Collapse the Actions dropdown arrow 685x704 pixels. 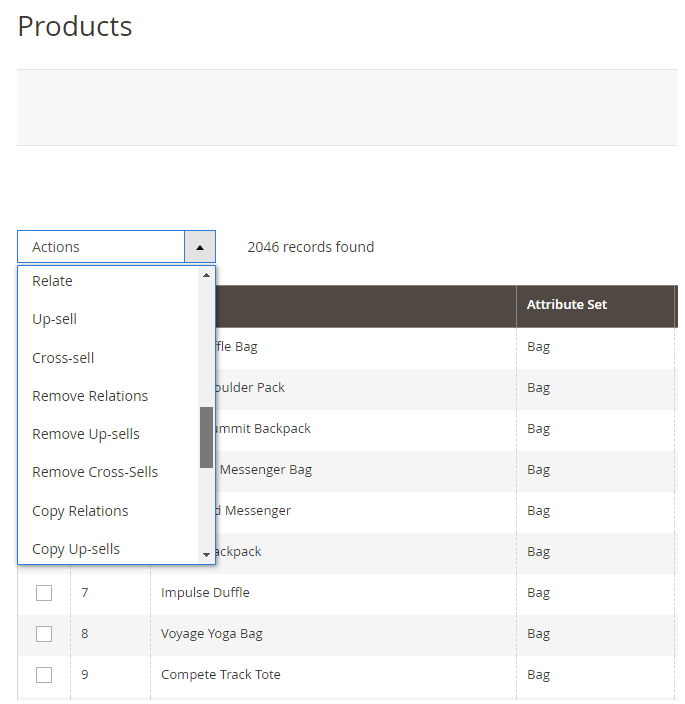tap(199, 247)
